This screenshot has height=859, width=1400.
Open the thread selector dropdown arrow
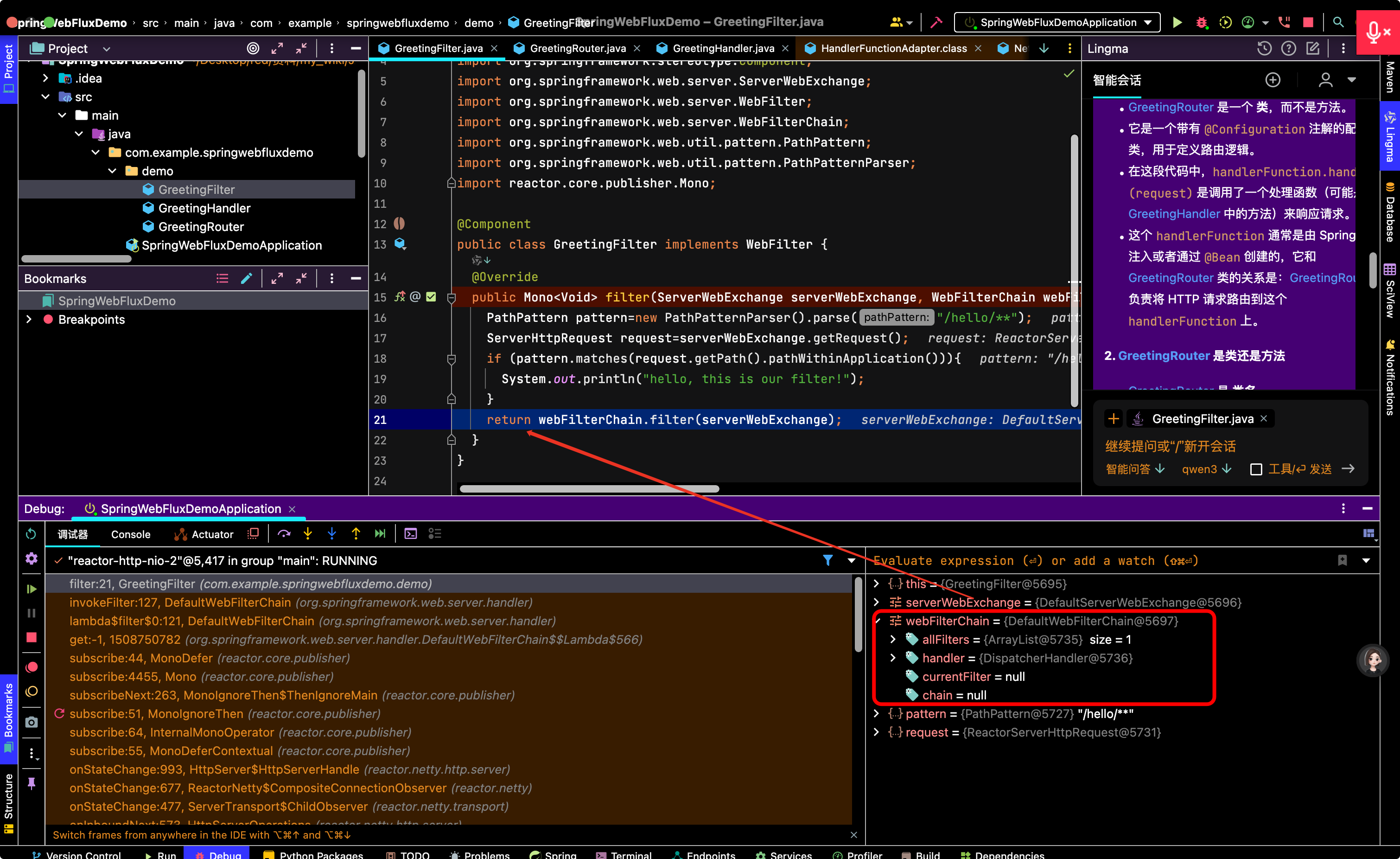pyautogui.click(x=852, y=561)
